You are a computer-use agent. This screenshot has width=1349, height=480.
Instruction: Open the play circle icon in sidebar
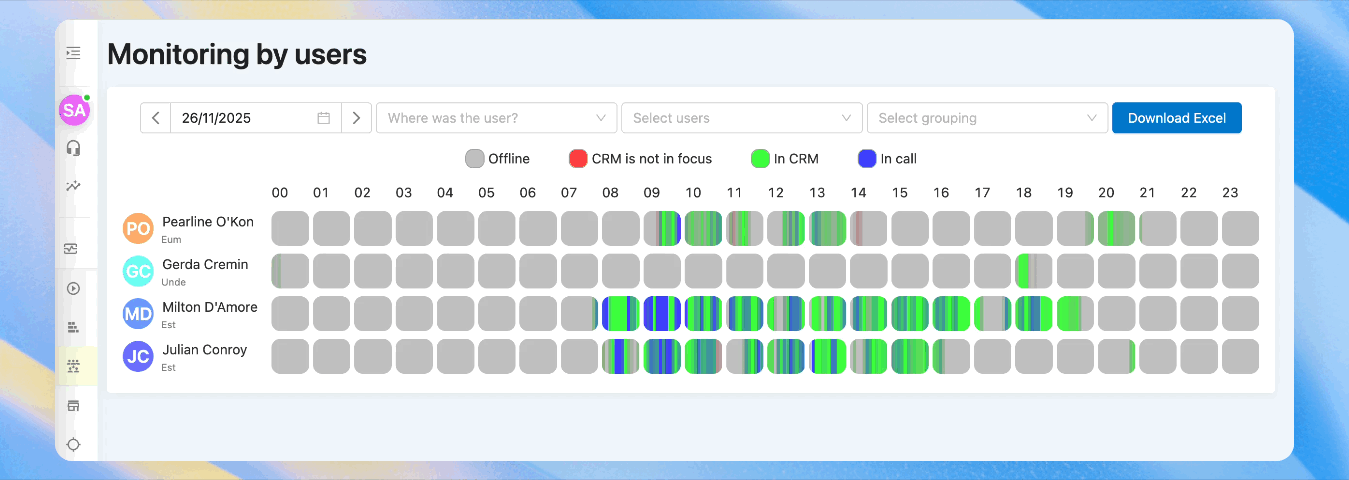73,289
